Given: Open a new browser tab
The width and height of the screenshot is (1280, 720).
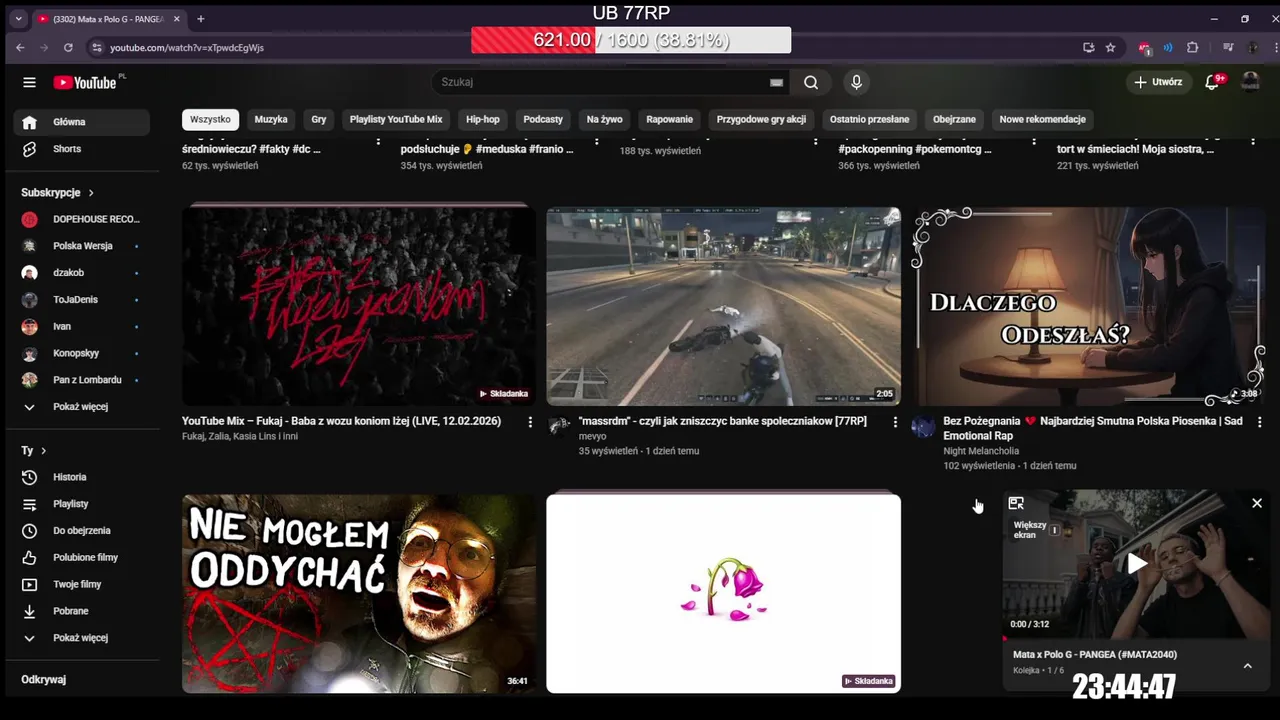Looking at the screenshot, I should 200,19.
